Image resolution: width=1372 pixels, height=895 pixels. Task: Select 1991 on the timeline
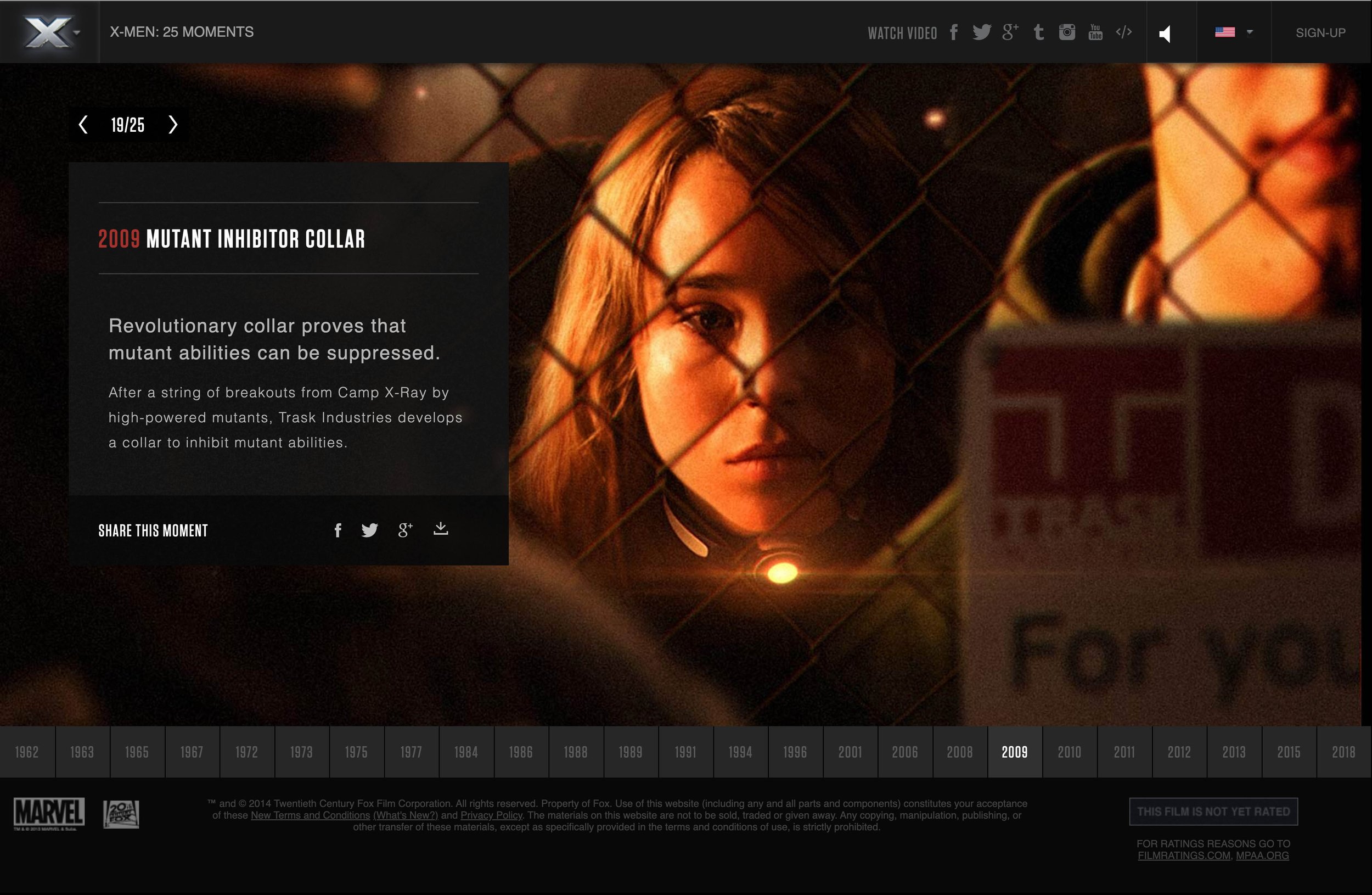point(685,752)
